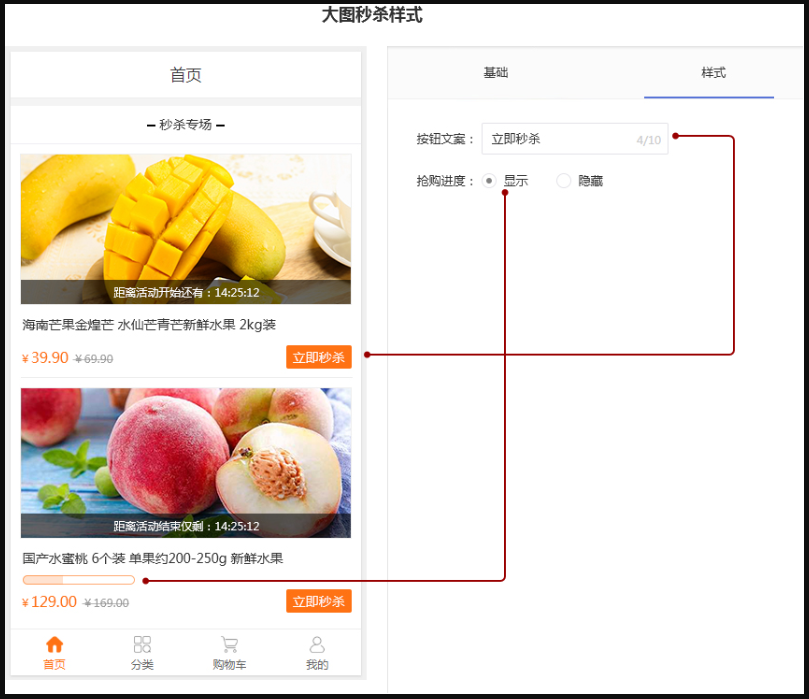809x699 pixels.
Task: Switch to the 基础 tab
Action: click(496, 73)
